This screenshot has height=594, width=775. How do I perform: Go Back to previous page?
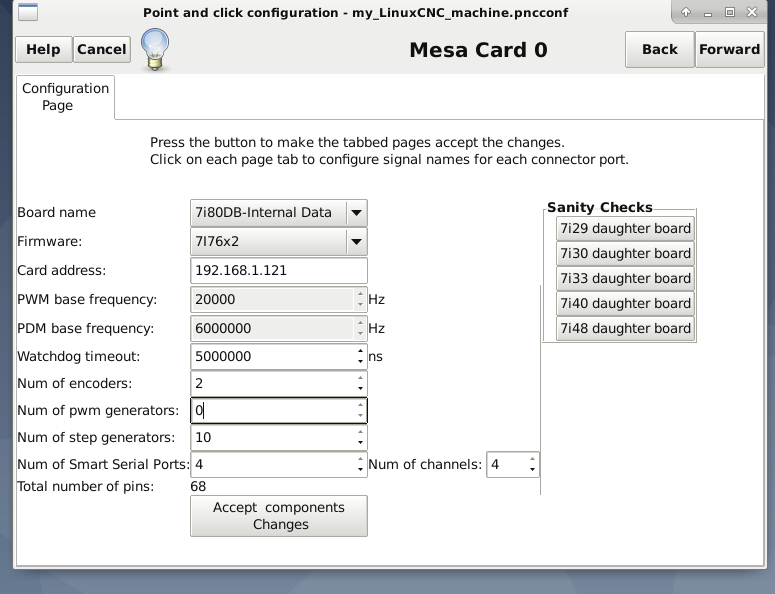659,49
